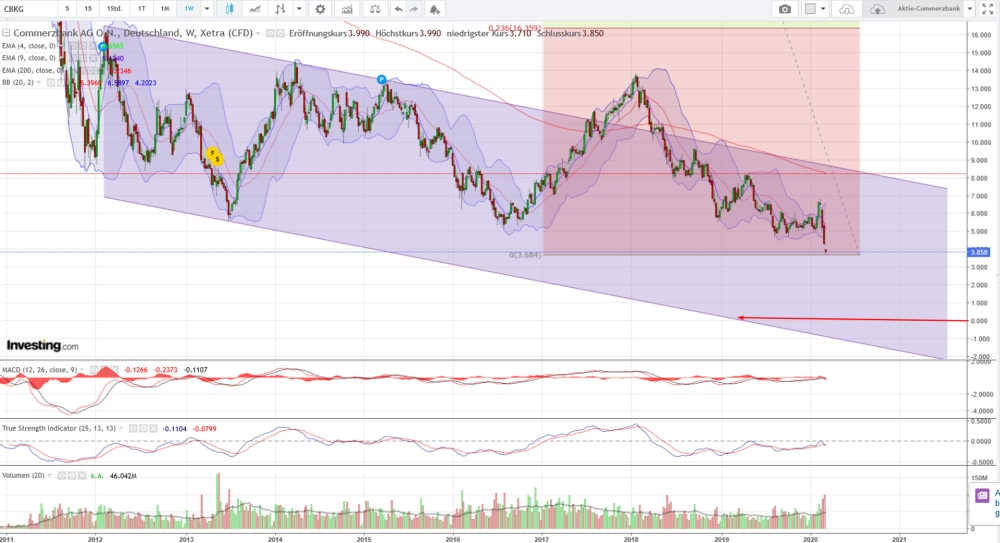Remove the Volumen indicator
Image resolution: width=1000 pixels, height=543 pixels.
pos(81,475)
